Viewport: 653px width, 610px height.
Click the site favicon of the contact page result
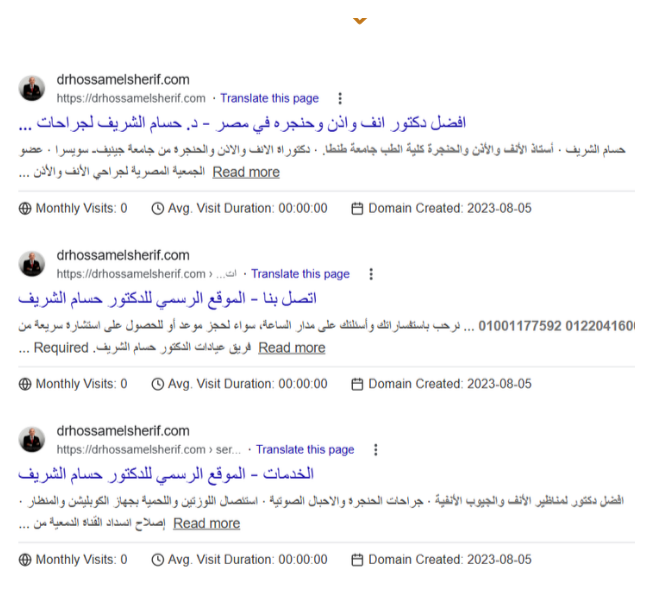(x=32, y=264)
